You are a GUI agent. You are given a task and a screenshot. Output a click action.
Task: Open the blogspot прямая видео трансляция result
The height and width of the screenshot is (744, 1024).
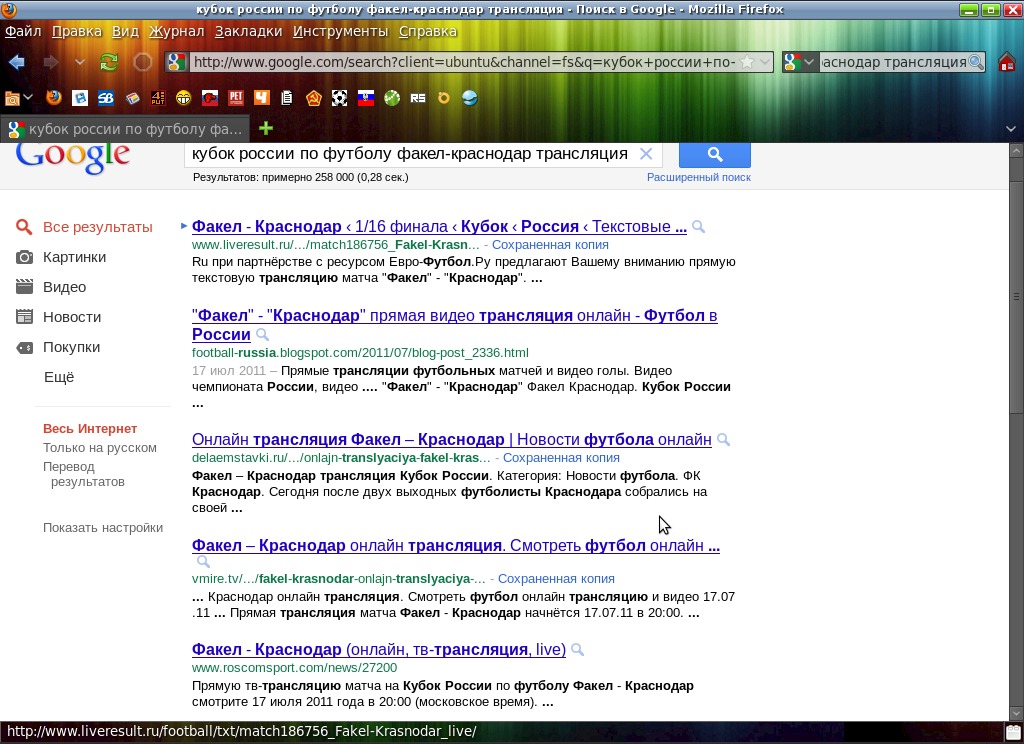coord(455,325)
